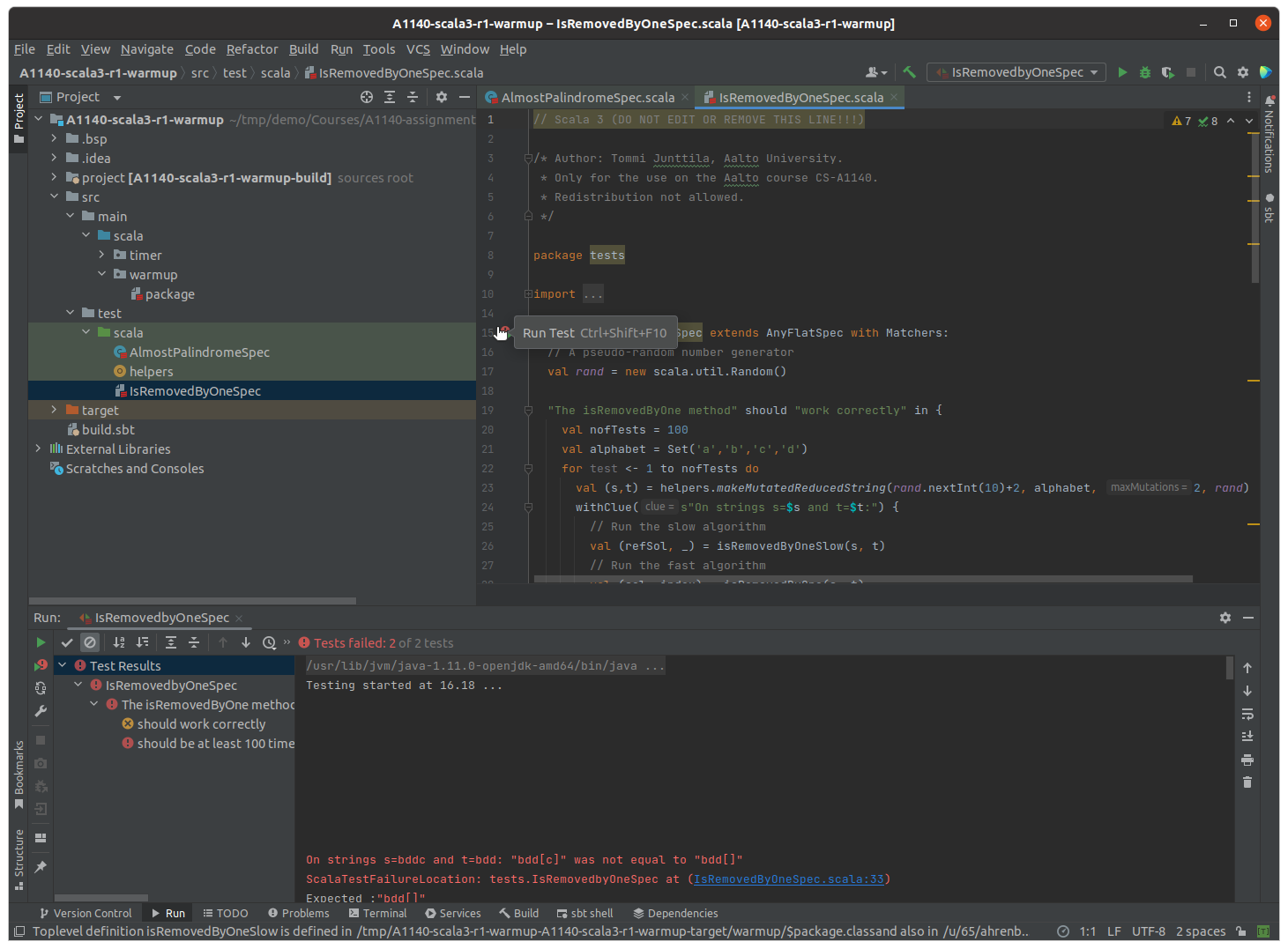Click the Build Project hammer icon

pyautogui.click(x=909, y=72)
